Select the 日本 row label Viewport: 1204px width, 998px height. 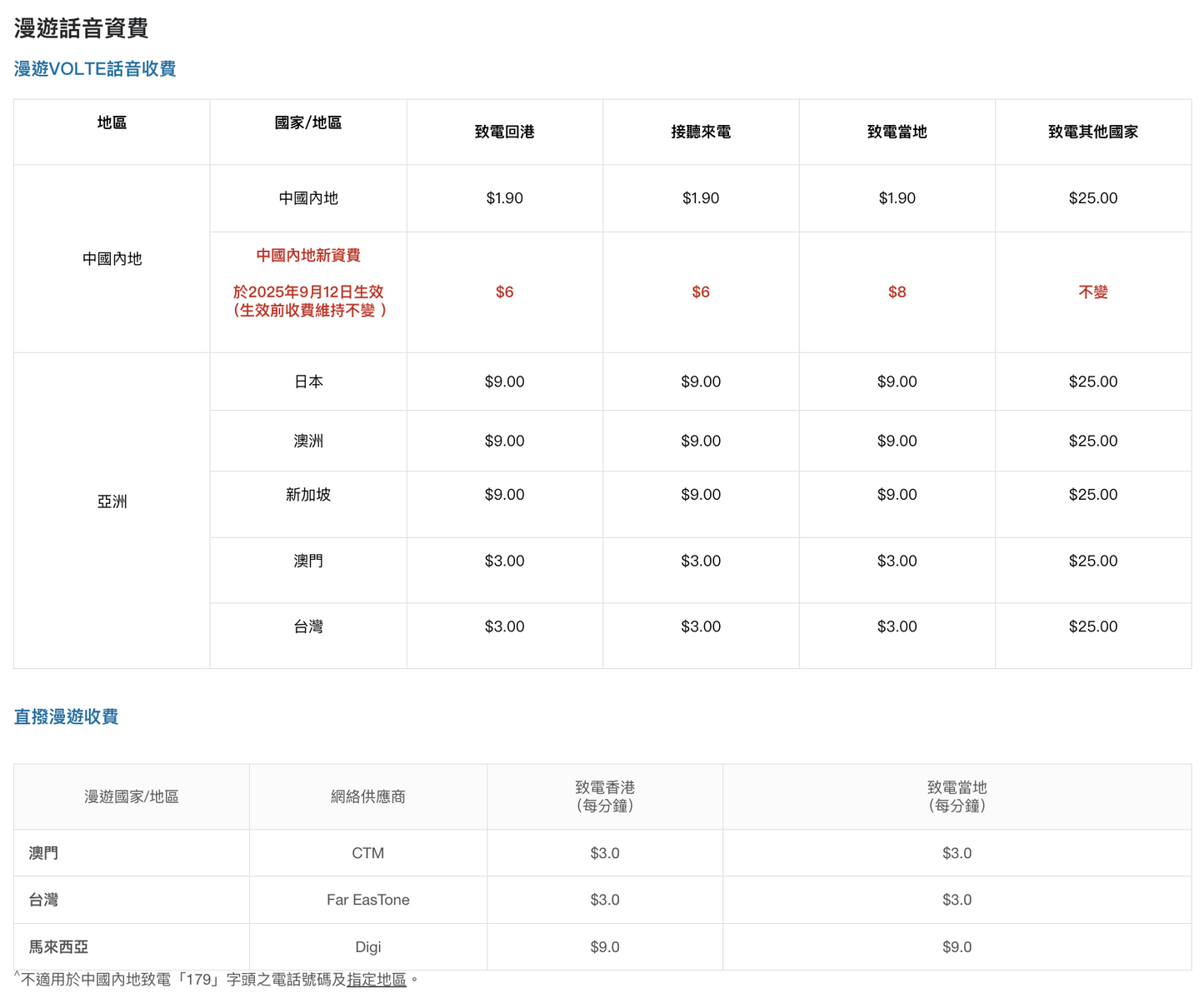(x=307, y=382)
